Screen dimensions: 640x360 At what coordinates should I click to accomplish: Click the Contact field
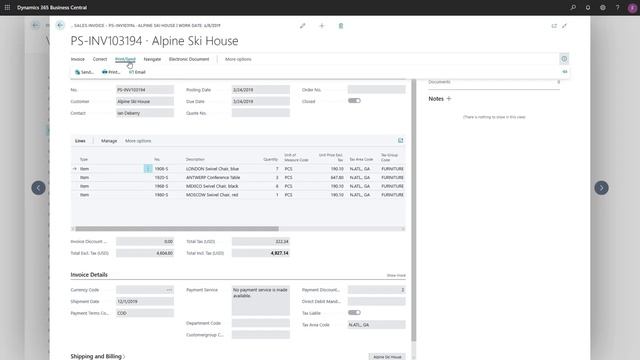tap(145, 113)
